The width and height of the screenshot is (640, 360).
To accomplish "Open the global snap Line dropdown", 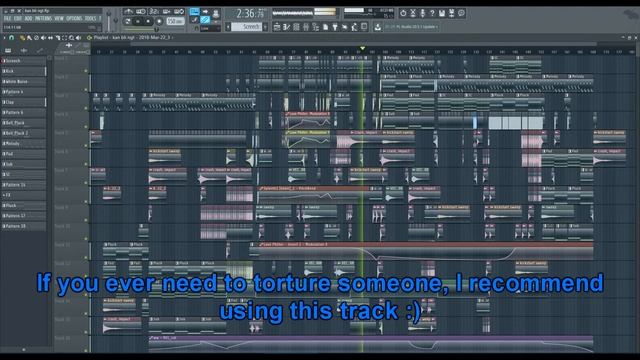I will coord(210,29).
